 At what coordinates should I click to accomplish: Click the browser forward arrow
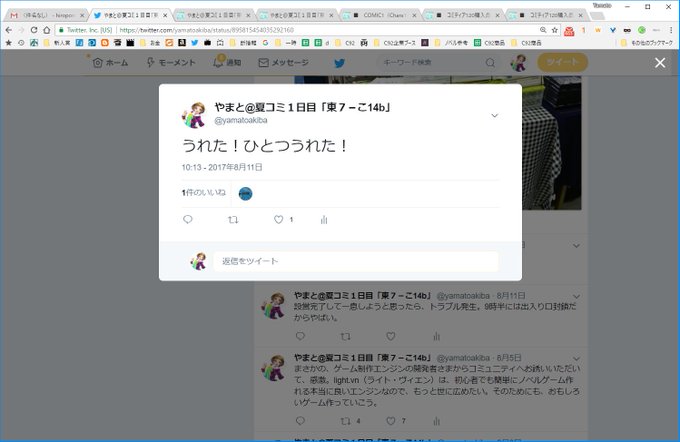tap(21, 30)
